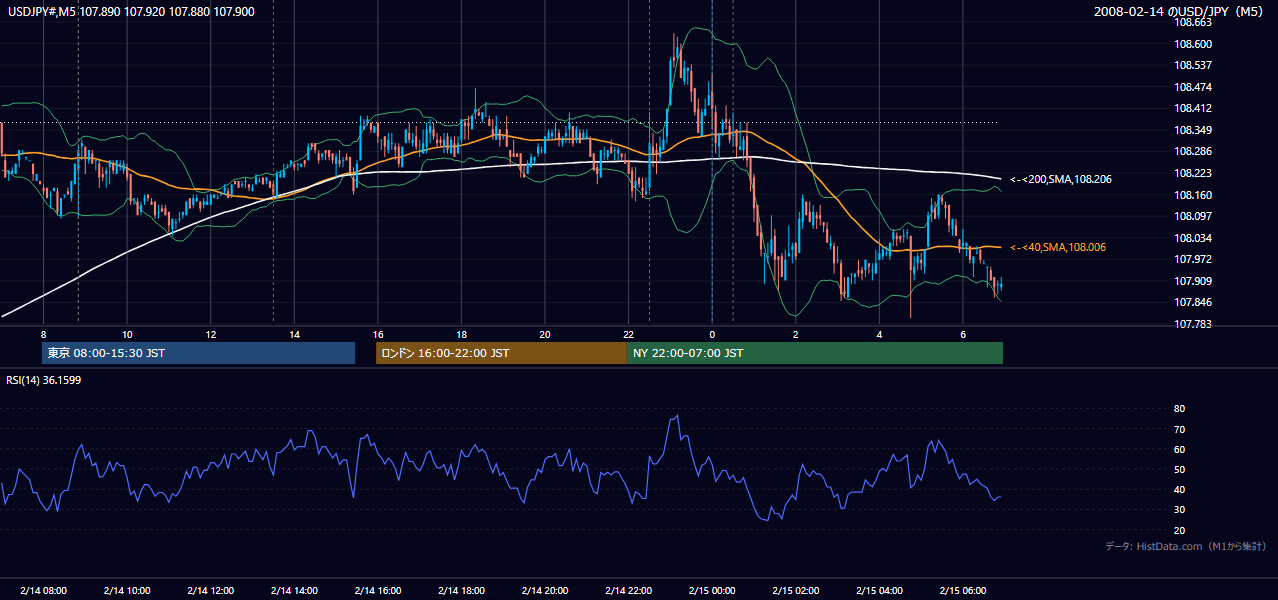Click price axis value 108.663
The width and height of the screenshot is (1278, 600).
(x=1194, y=22)
